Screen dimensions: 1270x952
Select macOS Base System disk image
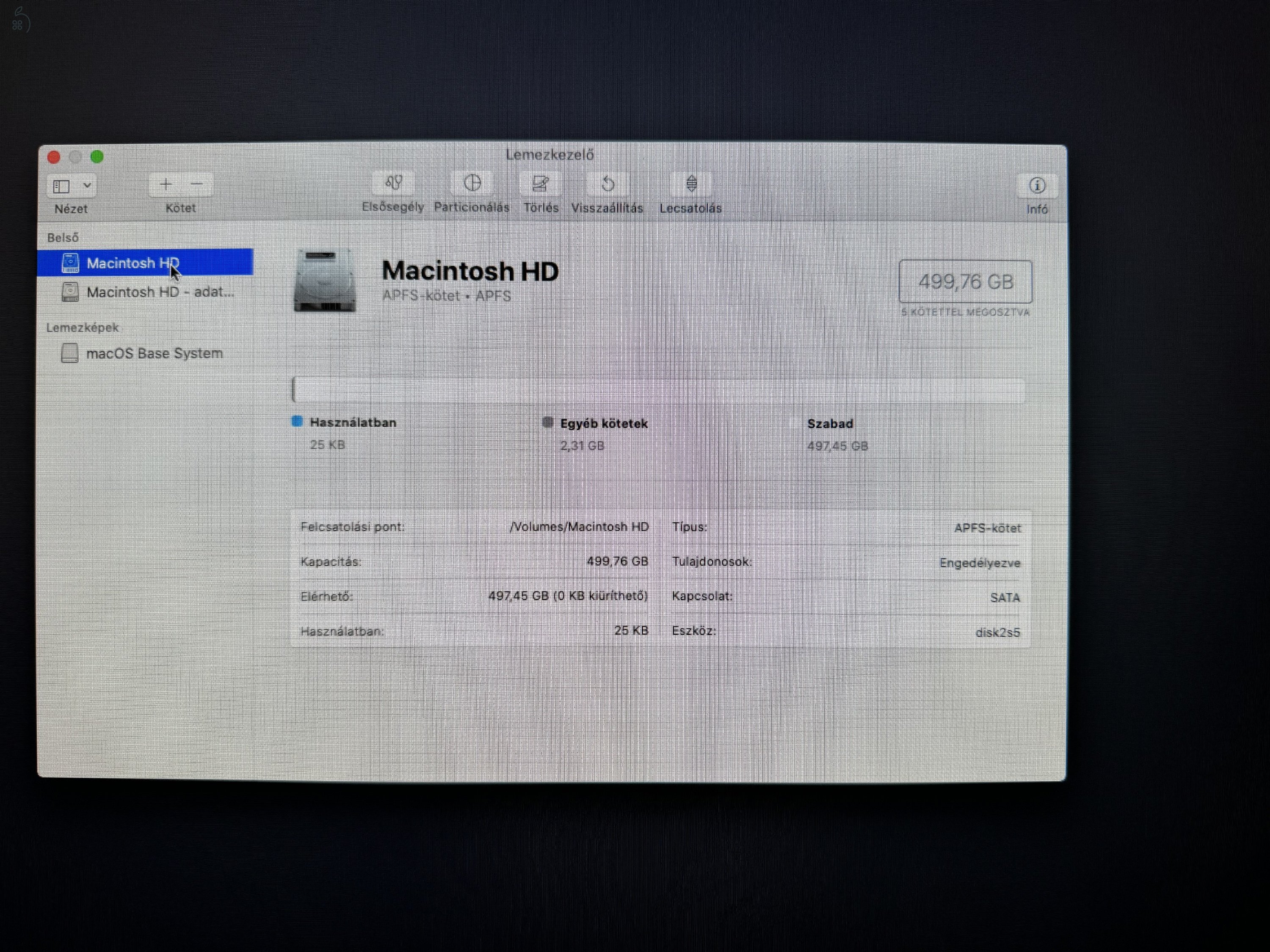[146, 353]
